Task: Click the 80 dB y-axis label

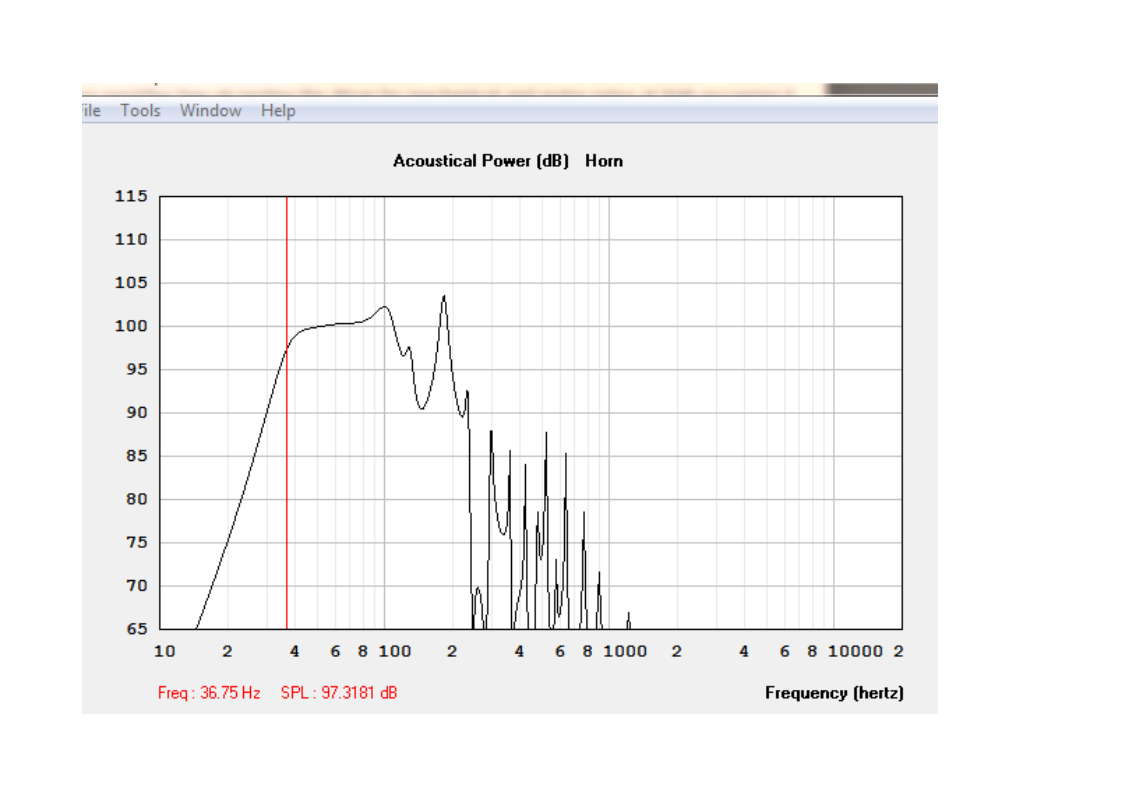Action: tap(137, 500)
